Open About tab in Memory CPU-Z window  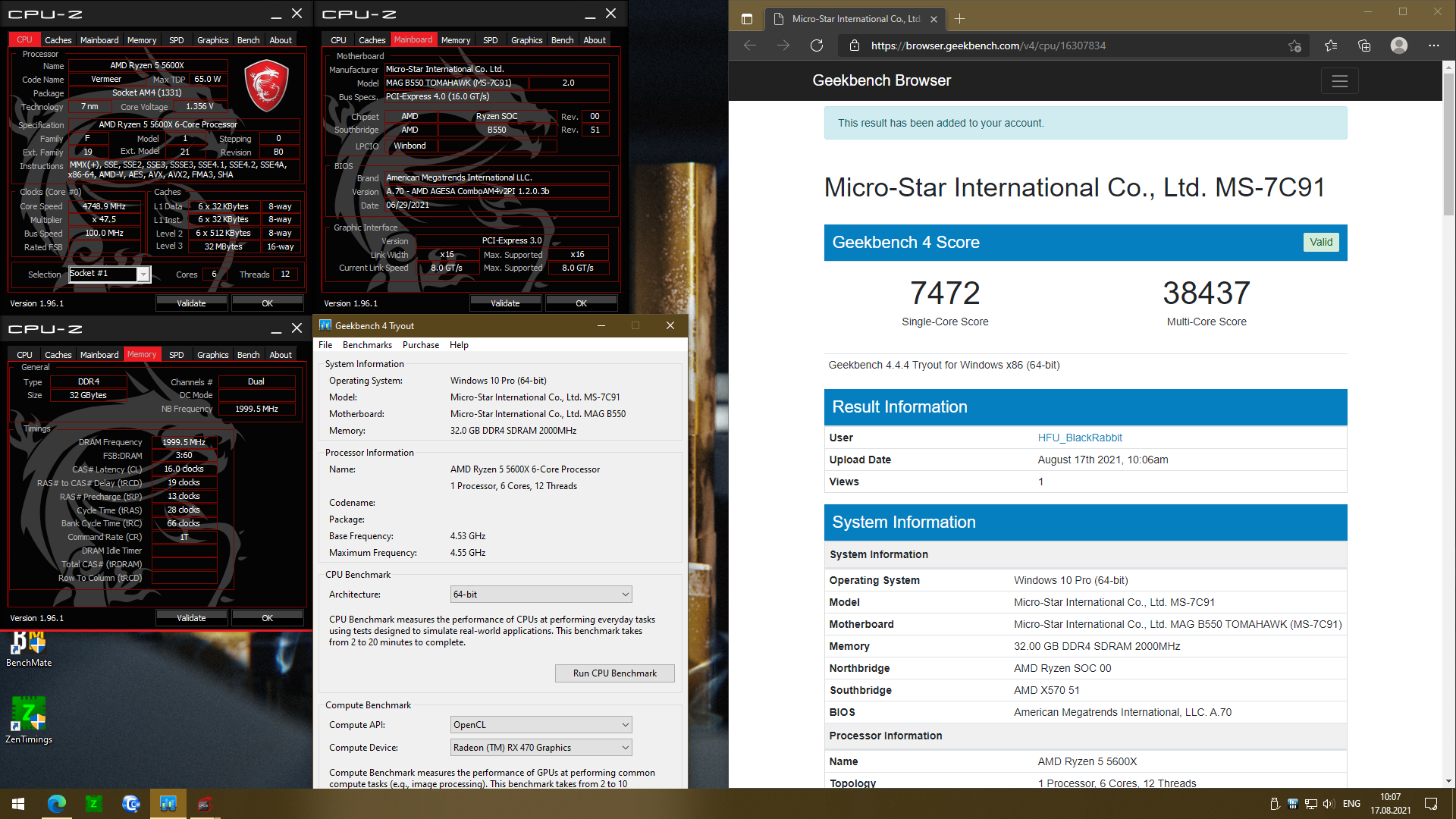coord(281,354)
